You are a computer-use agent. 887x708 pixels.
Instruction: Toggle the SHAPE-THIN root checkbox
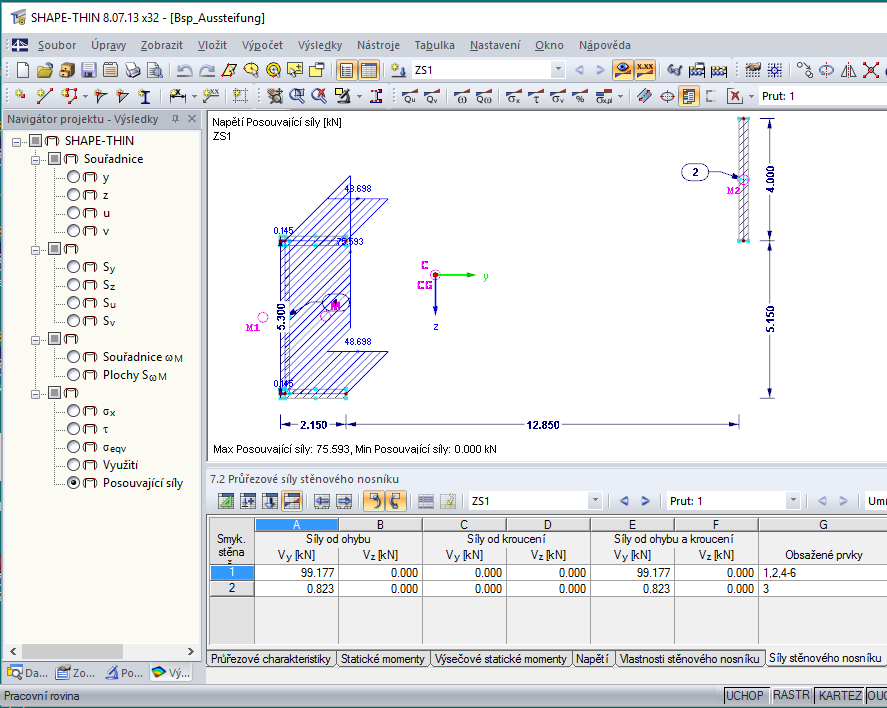tap(36, 140)
